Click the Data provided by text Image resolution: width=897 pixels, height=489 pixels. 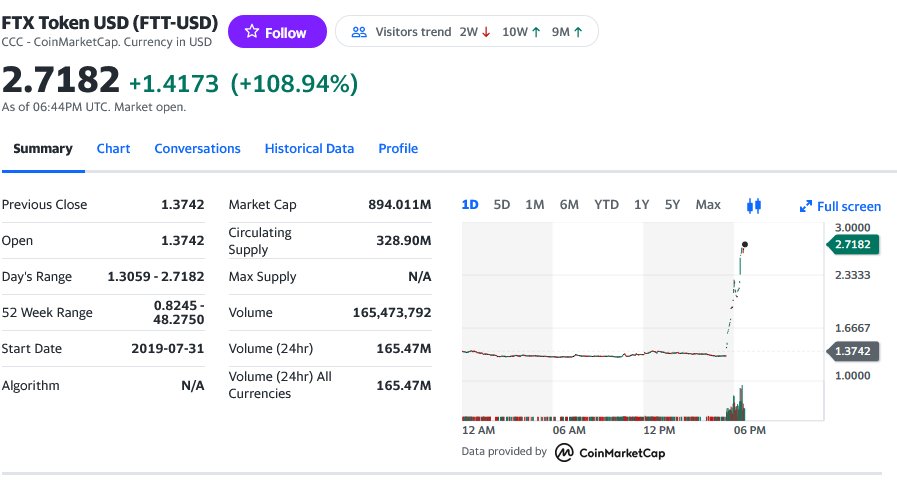click(x=504, y=451)
